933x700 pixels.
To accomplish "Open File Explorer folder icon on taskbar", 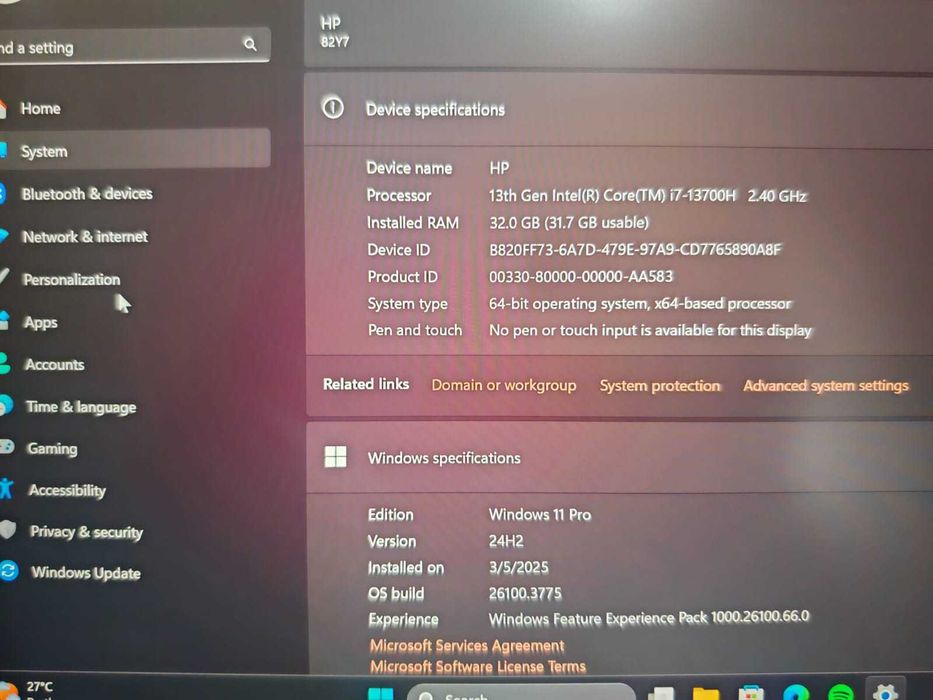I will coord(706,694).
